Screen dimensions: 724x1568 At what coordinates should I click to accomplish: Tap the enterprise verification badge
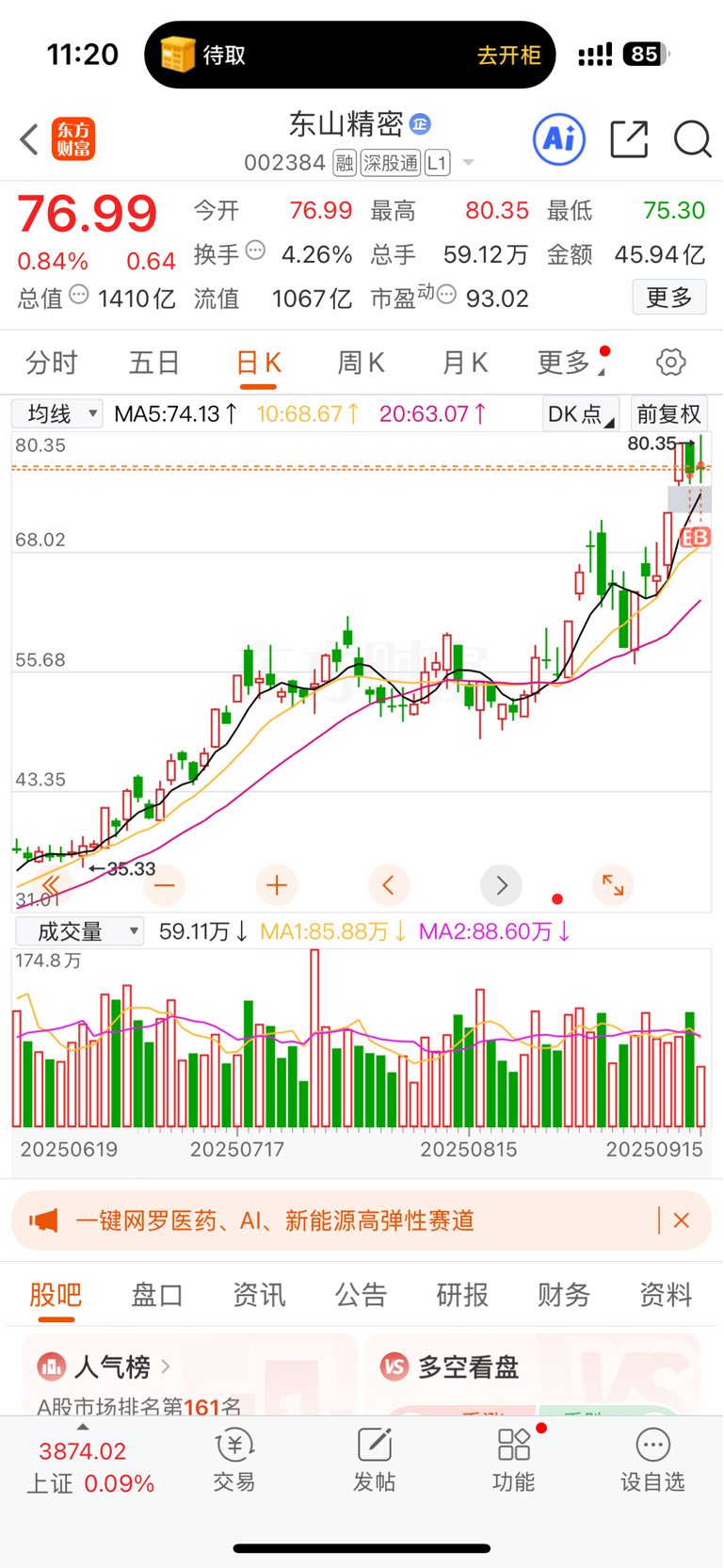pyautogui.click(x=420, y=123)
